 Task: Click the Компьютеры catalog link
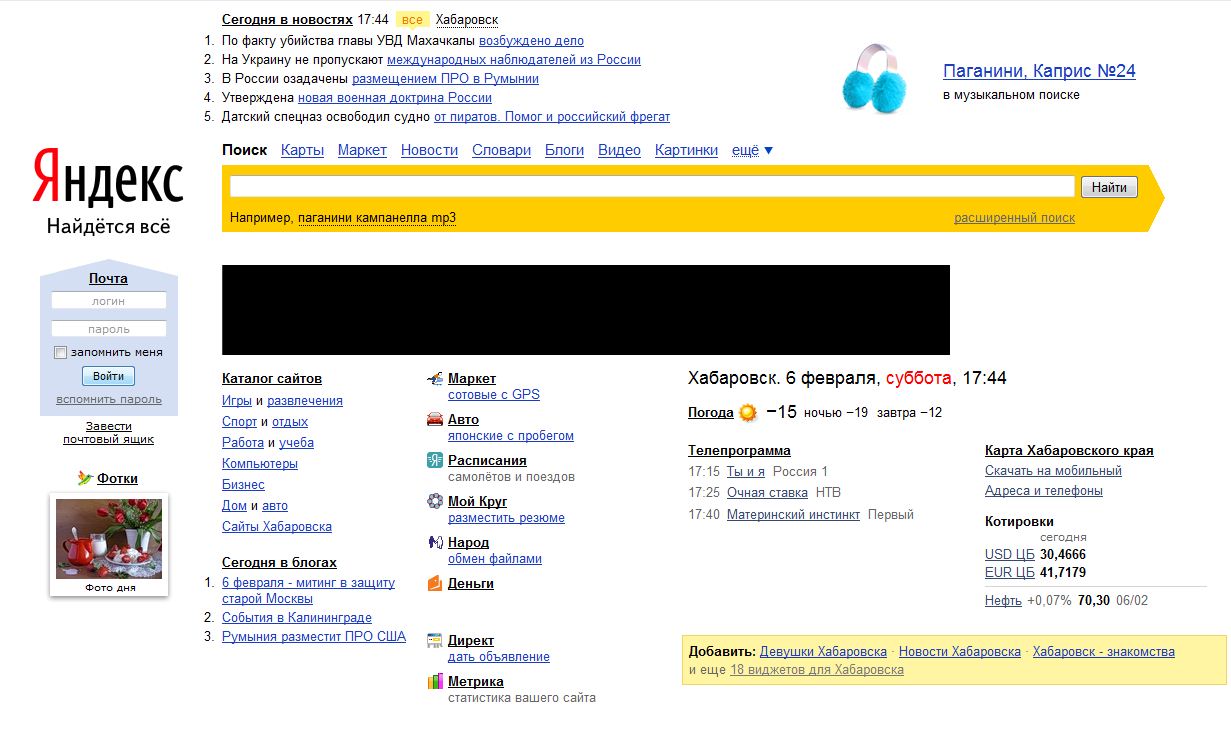tap(260, 463)
